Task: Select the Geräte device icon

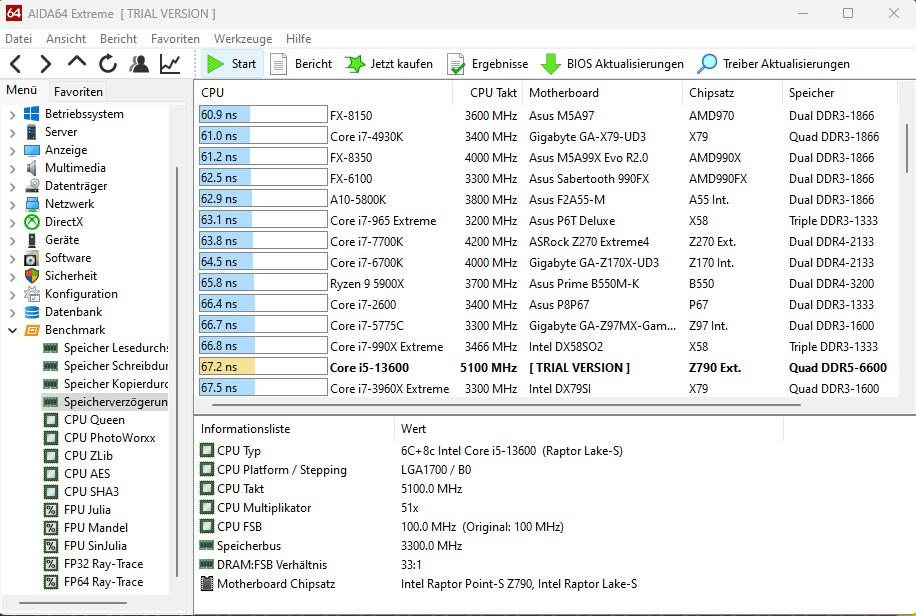Action: (x=32, y=240)
